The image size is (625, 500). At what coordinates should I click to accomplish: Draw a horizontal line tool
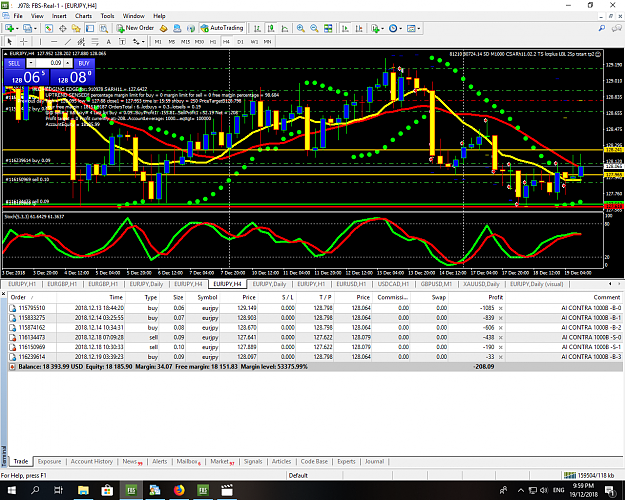(x=54, y=41)
